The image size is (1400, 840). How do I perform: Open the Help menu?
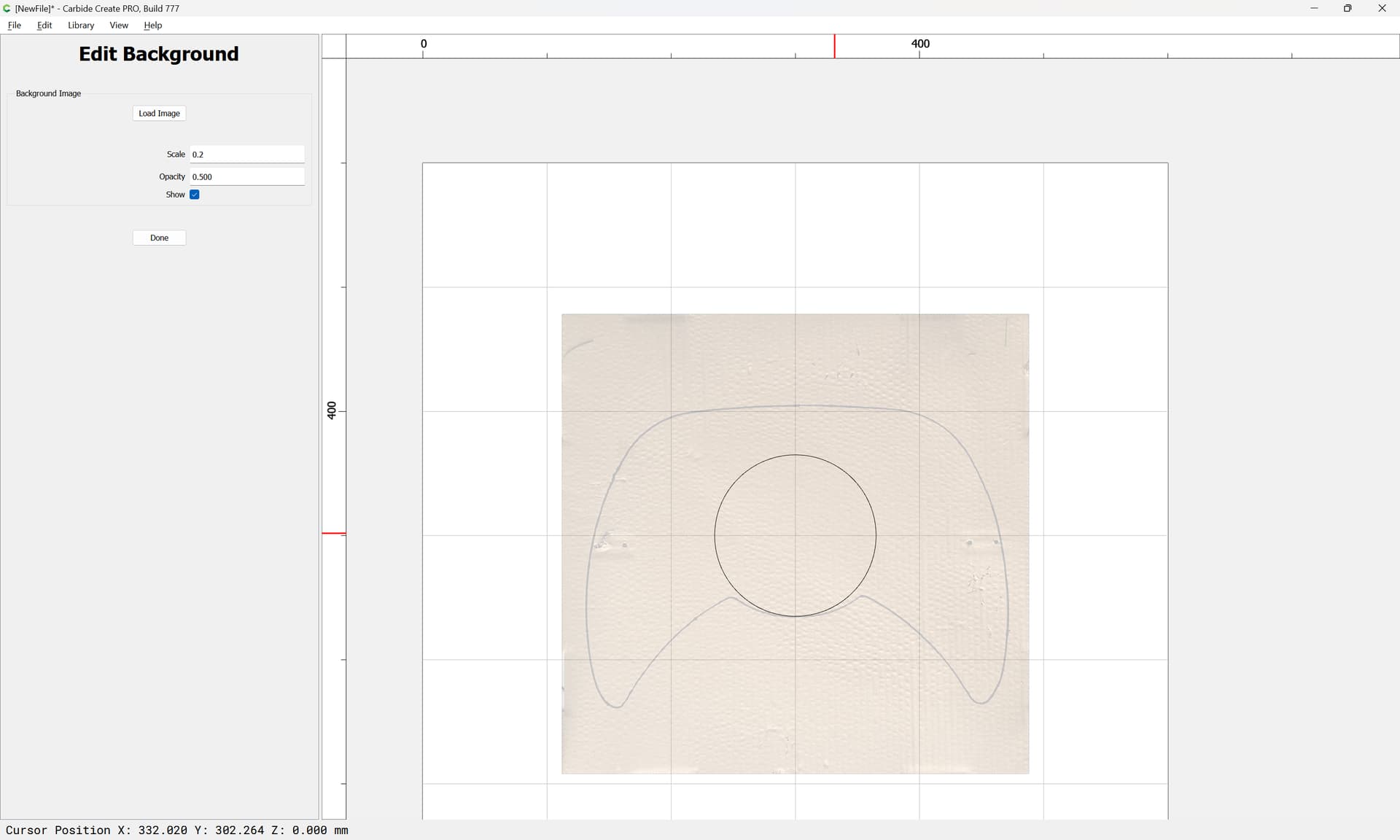click(x=153, y=25)
